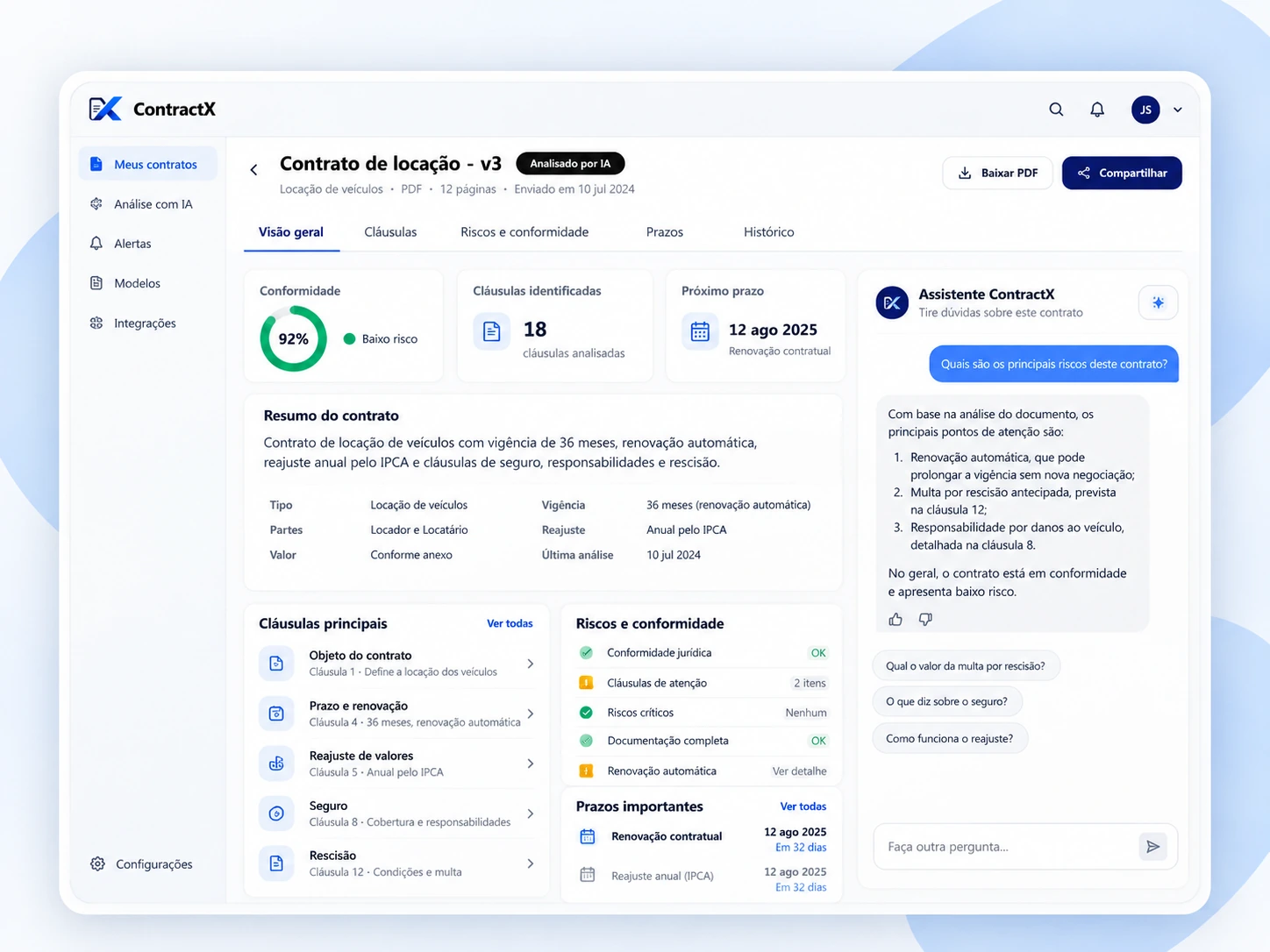The width and height of the screenshot is (1270, 952).
Task: Ask 'Como funciona o reajuste?' suggestion
Action: (950, 738)
